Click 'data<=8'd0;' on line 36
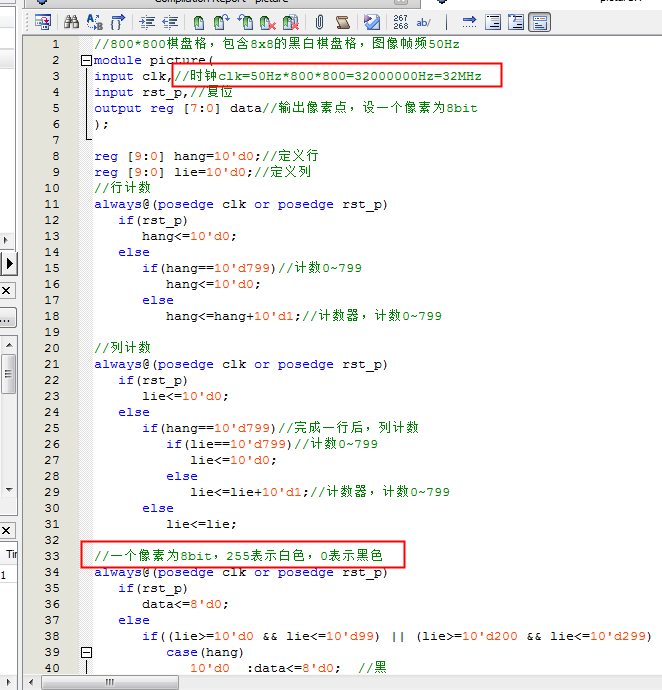The width and height of the screenshot is (662, 690). click(x=186, y=604)
